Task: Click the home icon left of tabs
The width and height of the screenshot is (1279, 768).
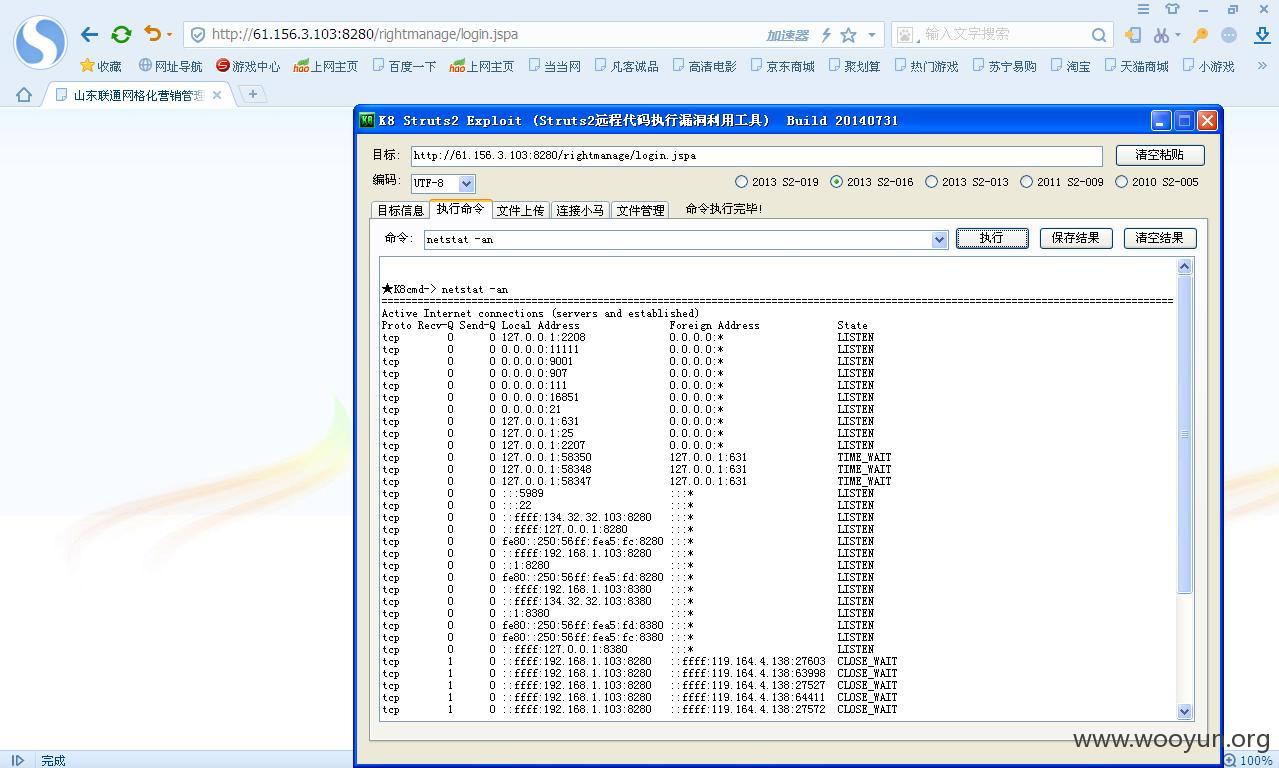Action: (24, 95)
